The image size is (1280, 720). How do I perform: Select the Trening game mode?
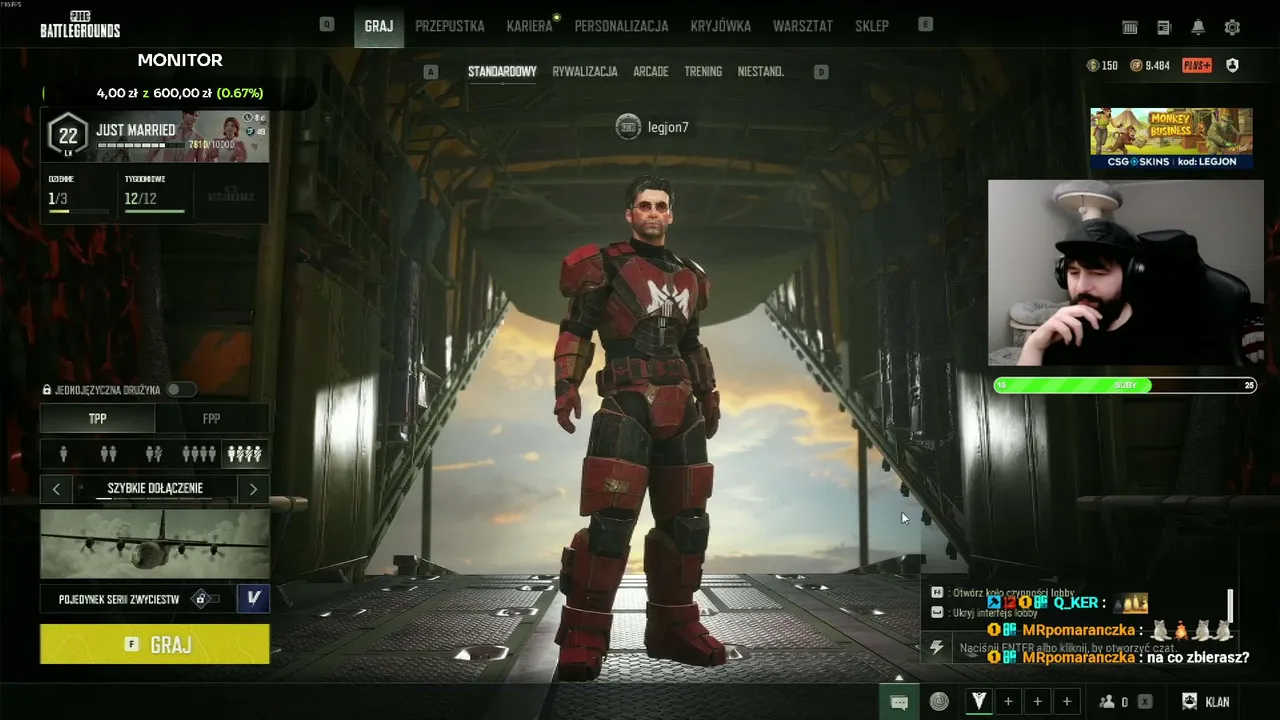point(703,72)
